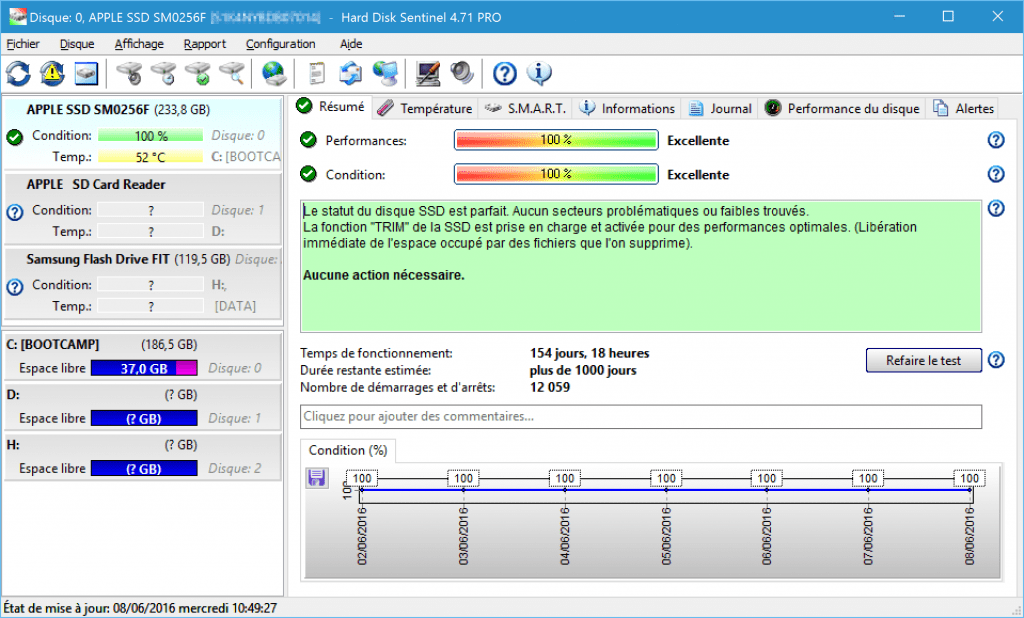The image size is (1024, 618).
Task: Select the Samsung Flash Drive FIT disk entry
Action: [143, 283]
